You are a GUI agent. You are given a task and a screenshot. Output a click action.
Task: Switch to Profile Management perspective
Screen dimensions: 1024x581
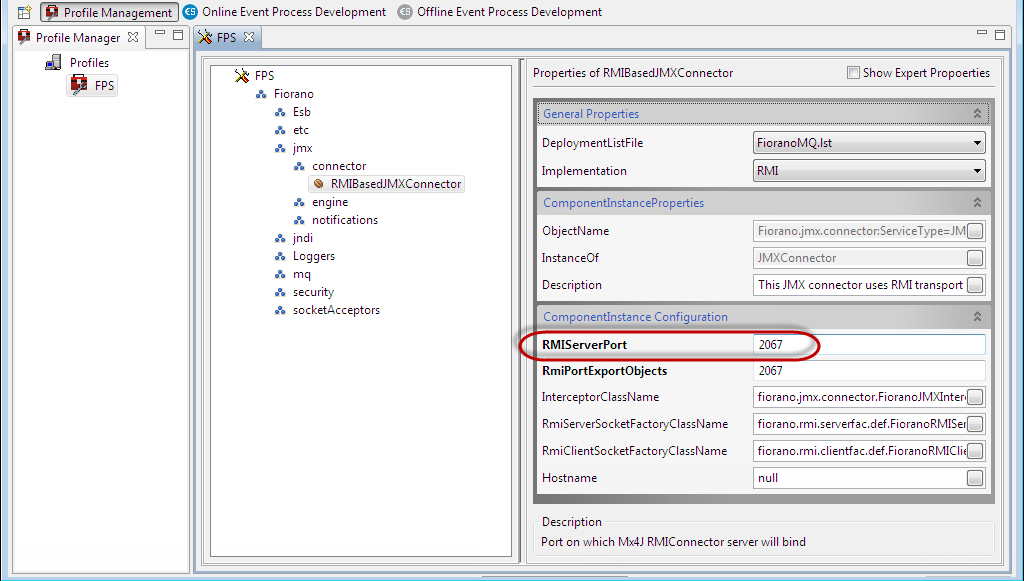tap(109, 12)
